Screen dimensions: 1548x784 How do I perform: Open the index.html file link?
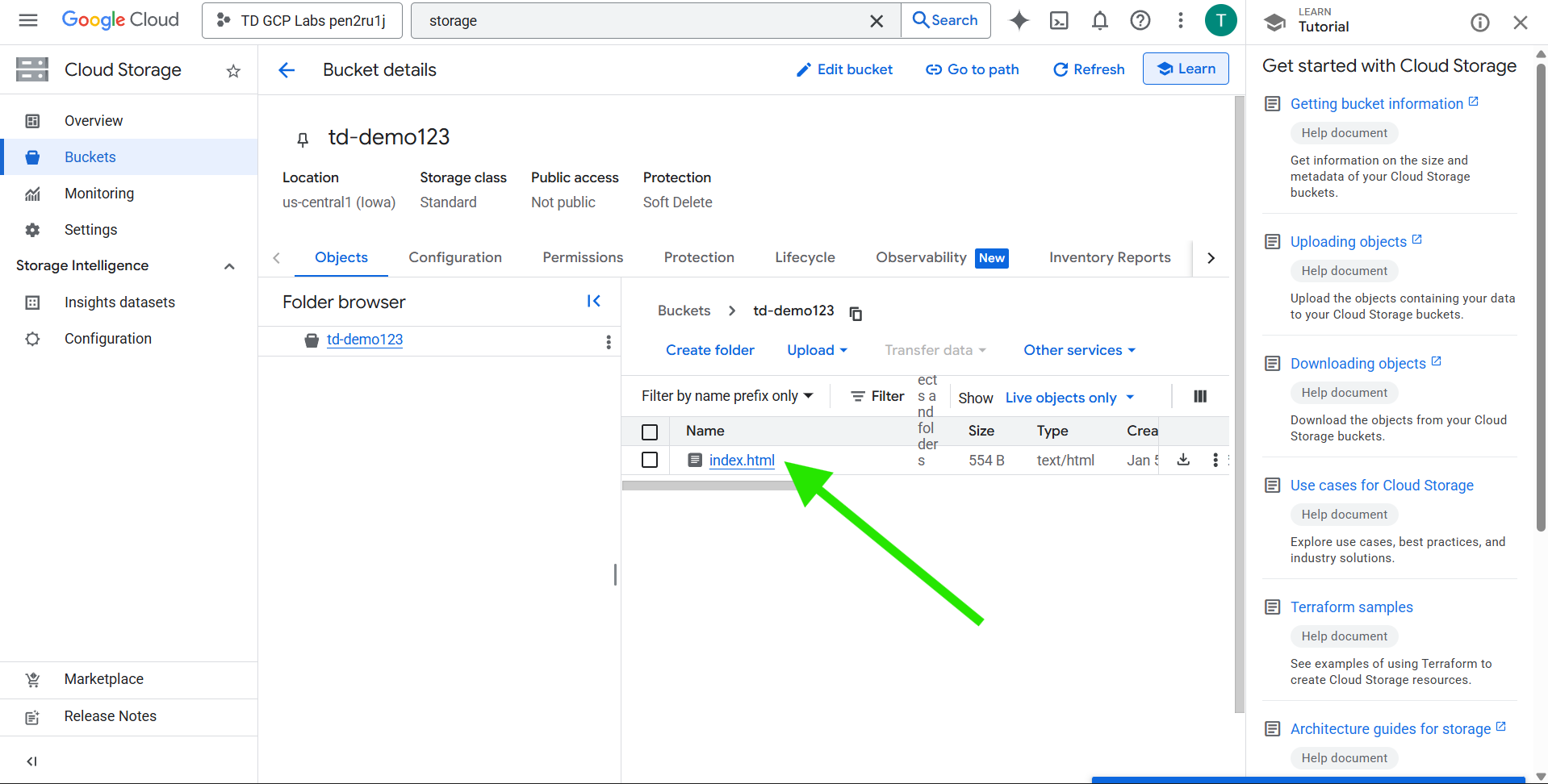point(742,460)
